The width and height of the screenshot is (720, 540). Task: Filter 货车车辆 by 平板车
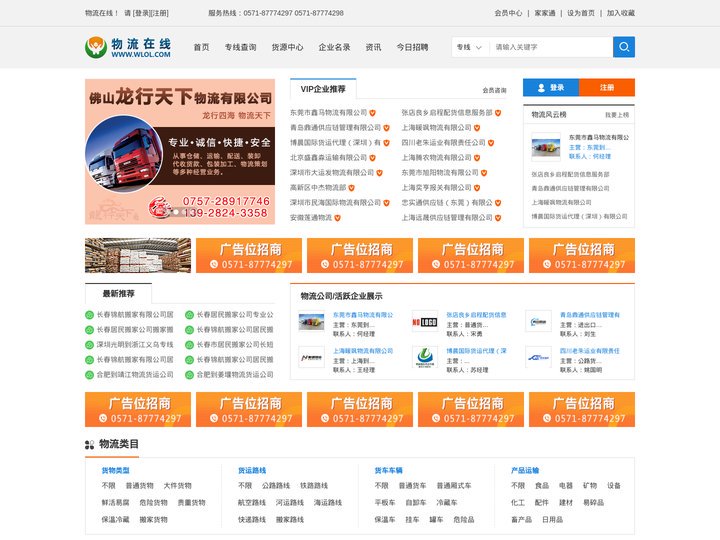(x=385, y=503)
